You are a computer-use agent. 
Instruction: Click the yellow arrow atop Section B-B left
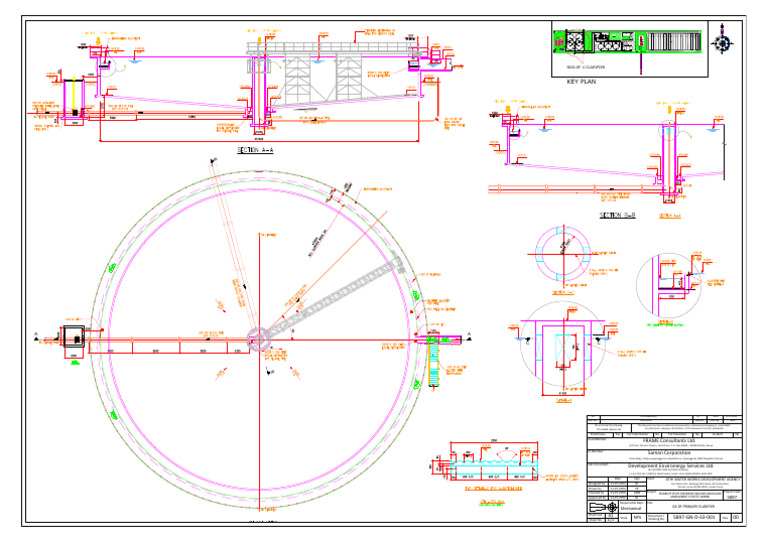[x=508, y=109]
